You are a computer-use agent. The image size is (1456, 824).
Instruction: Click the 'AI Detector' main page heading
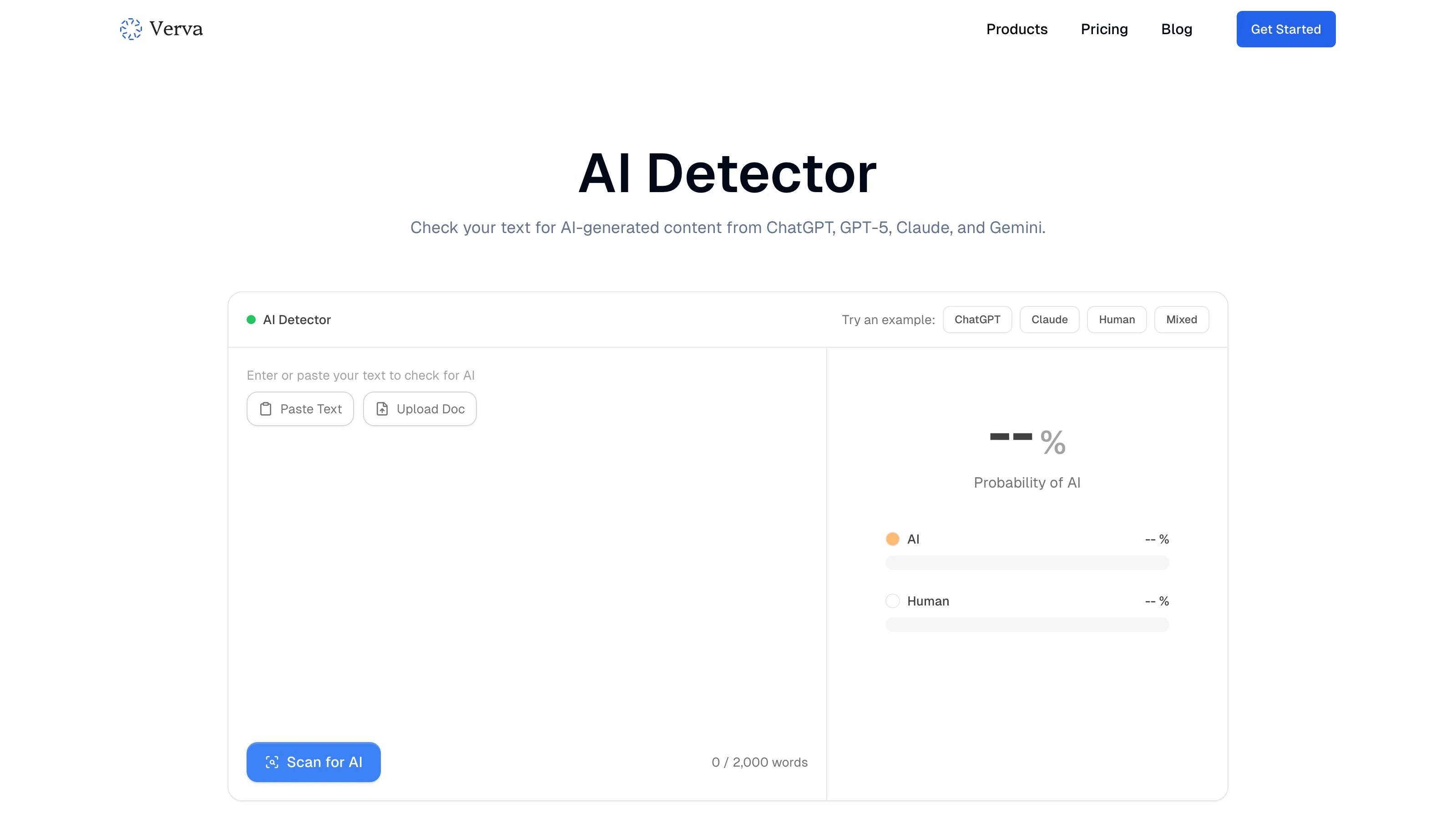(727, 173)
